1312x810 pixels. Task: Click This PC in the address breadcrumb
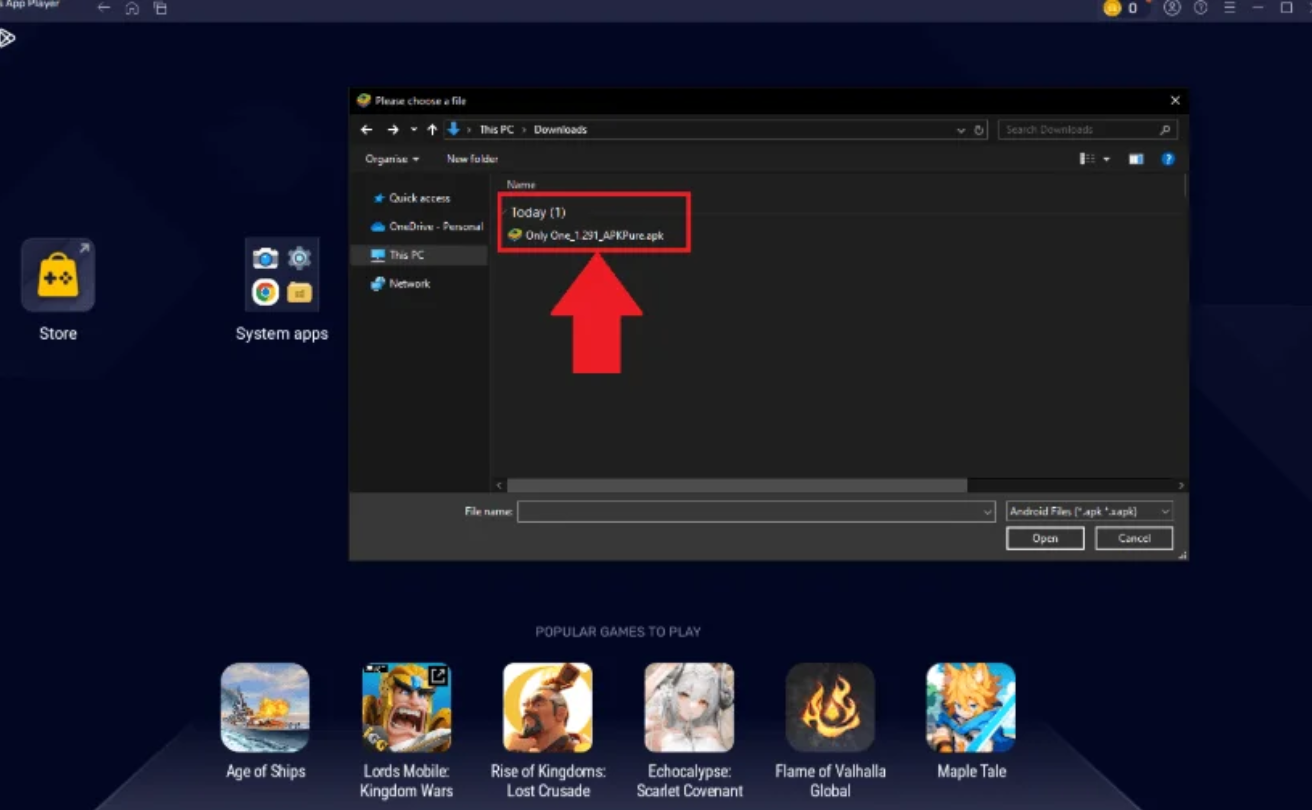[496, 130]
